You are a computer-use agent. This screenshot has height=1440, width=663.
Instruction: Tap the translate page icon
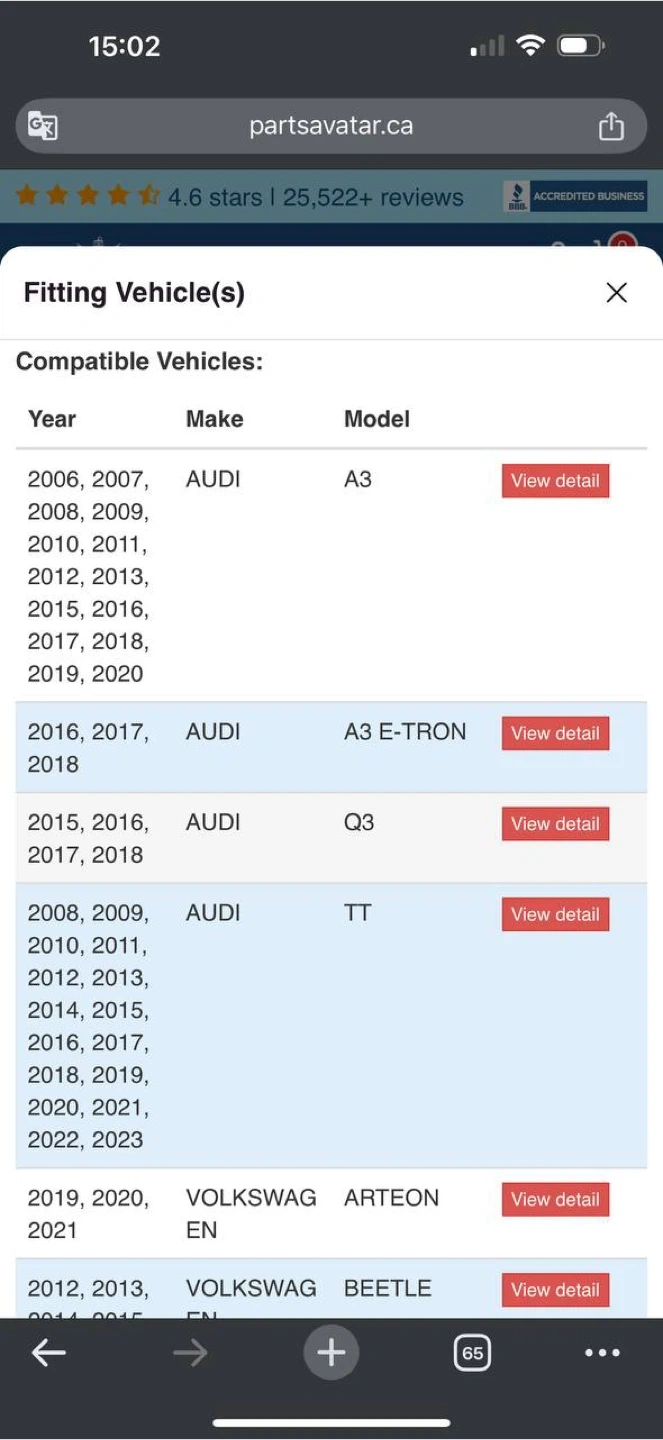click(x=43, y=126)
